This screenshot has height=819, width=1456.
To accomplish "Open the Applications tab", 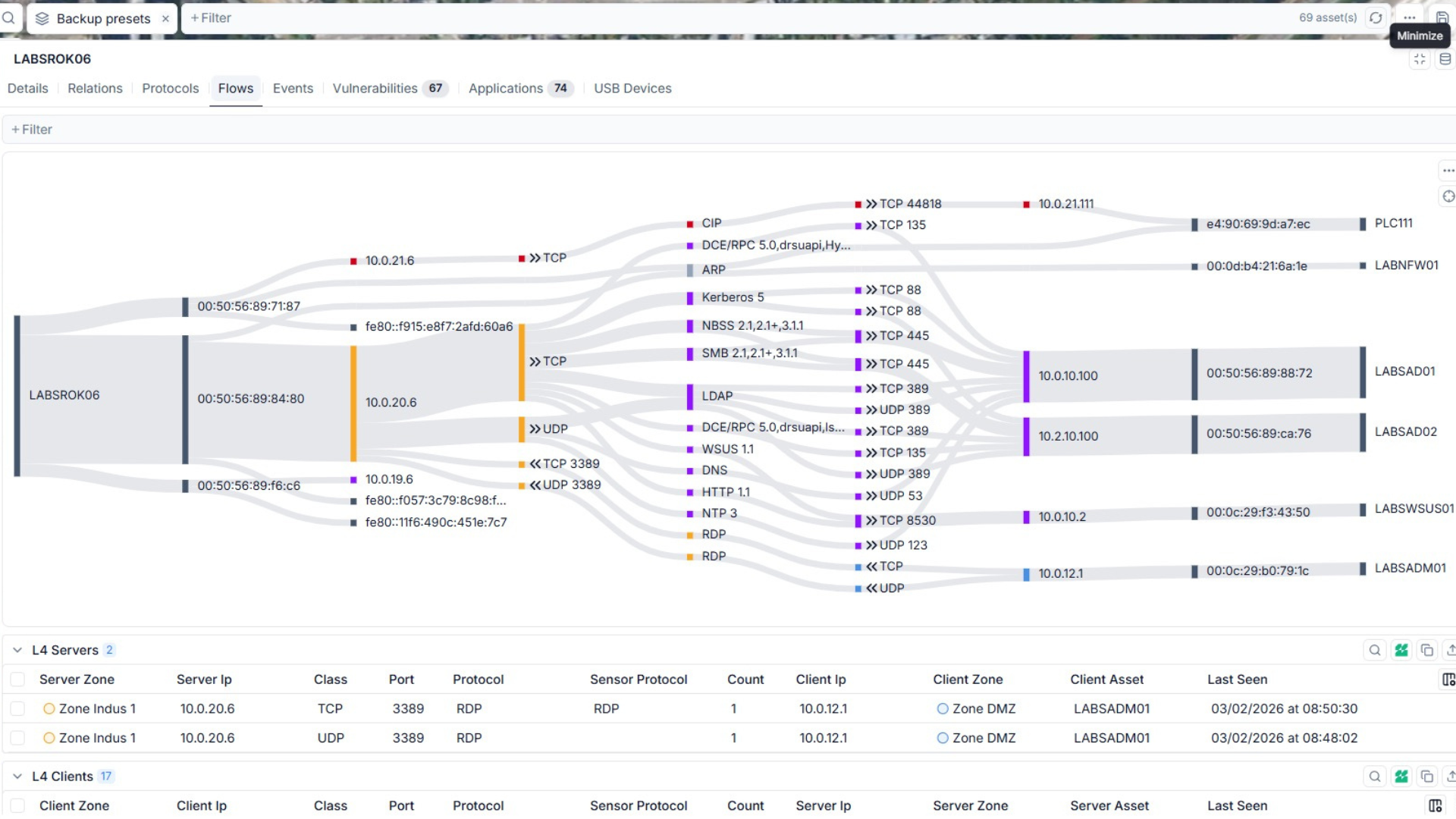I will (505, 88).
